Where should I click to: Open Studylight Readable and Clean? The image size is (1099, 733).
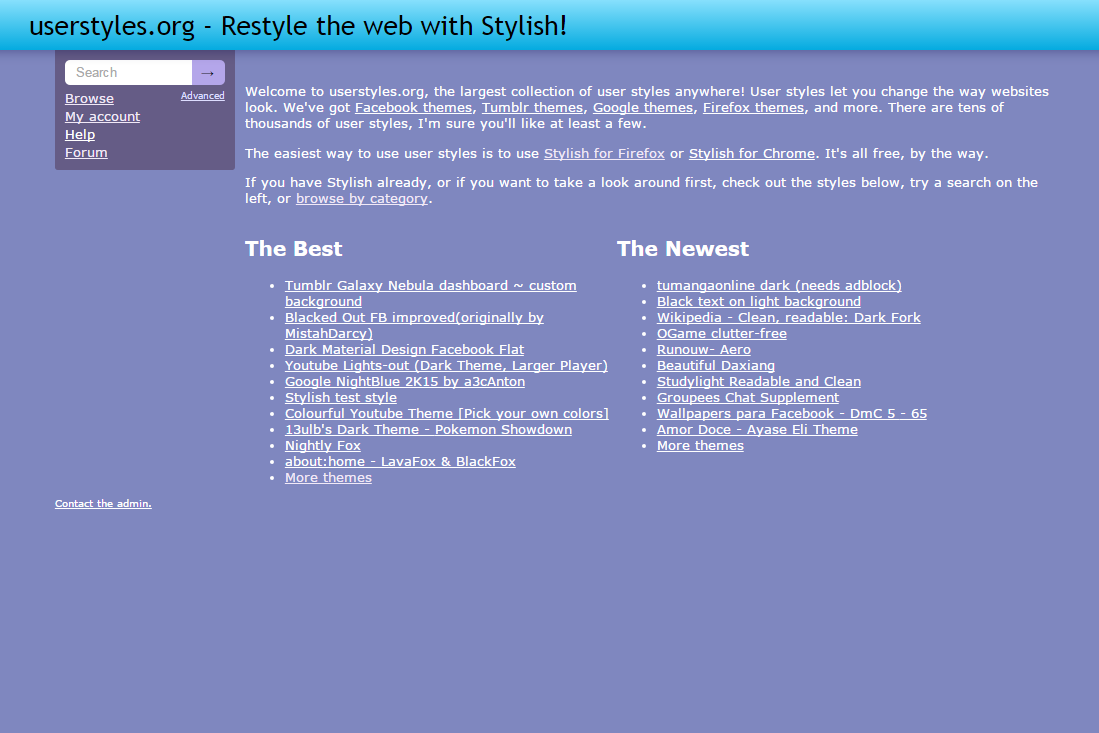tap(758, 382)
